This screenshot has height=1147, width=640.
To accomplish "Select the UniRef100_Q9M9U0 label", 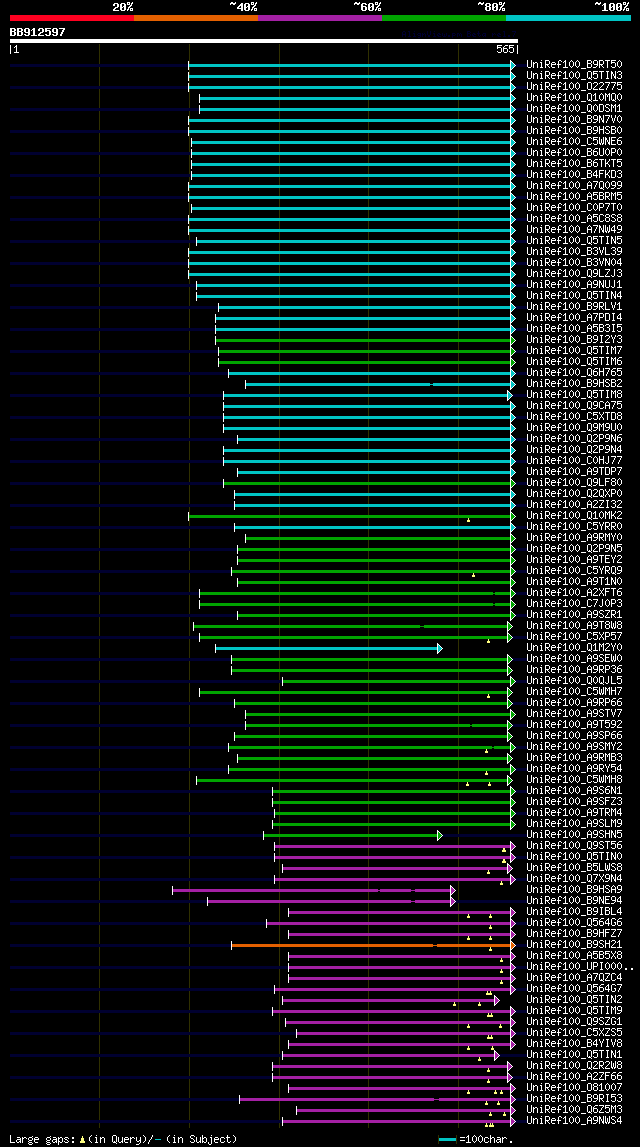I will point(574,428).
